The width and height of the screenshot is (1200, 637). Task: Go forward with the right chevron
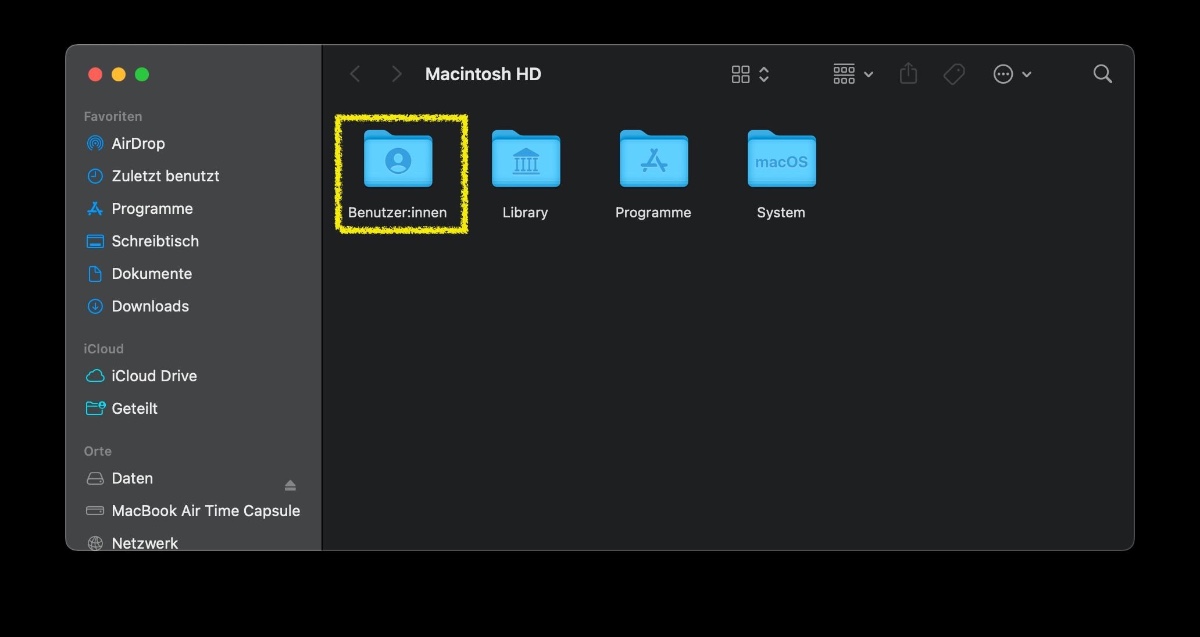click(397, 74)
